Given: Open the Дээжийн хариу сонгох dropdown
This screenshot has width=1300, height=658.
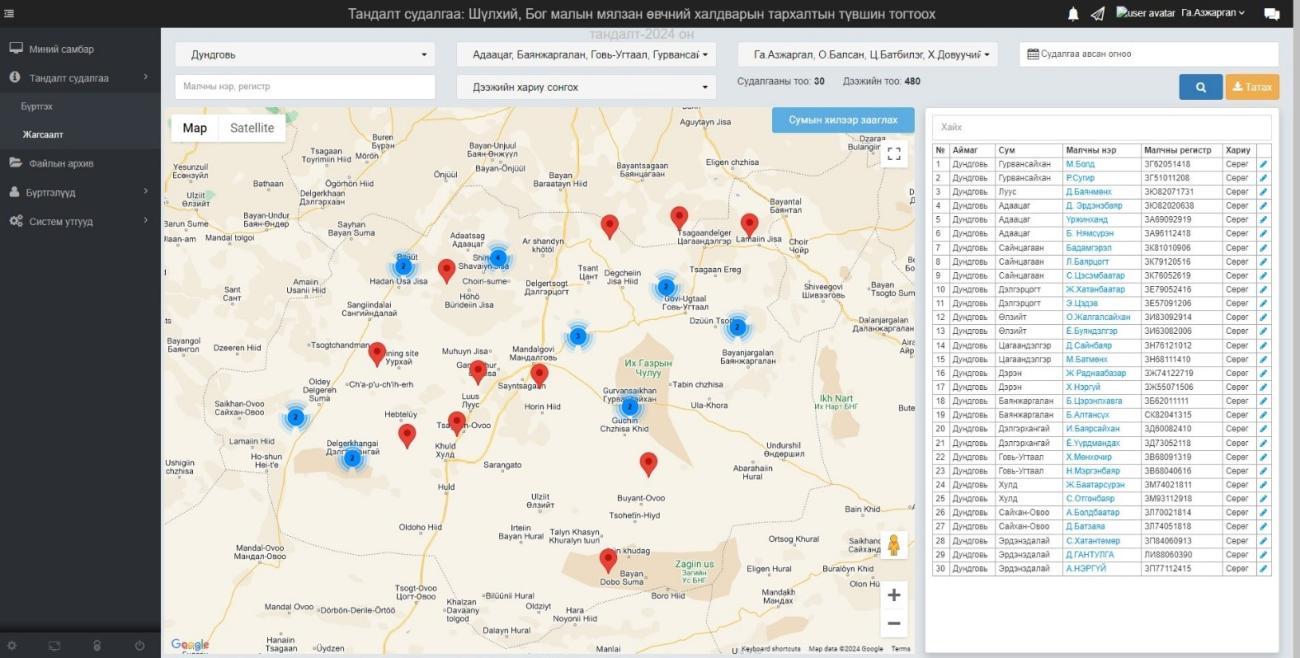Looking at the screenshot, I should 586,87.
